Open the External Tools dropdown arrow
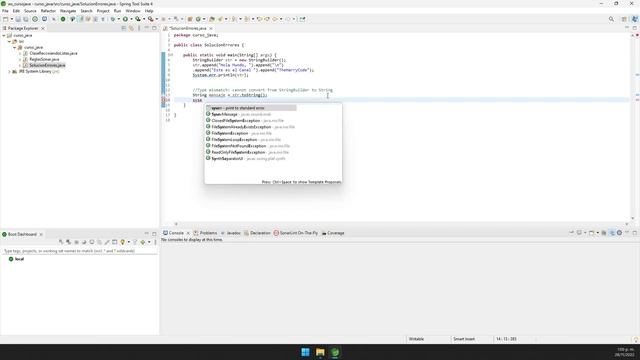The height and width of the screenshot is (360, 640). [157, 19]
